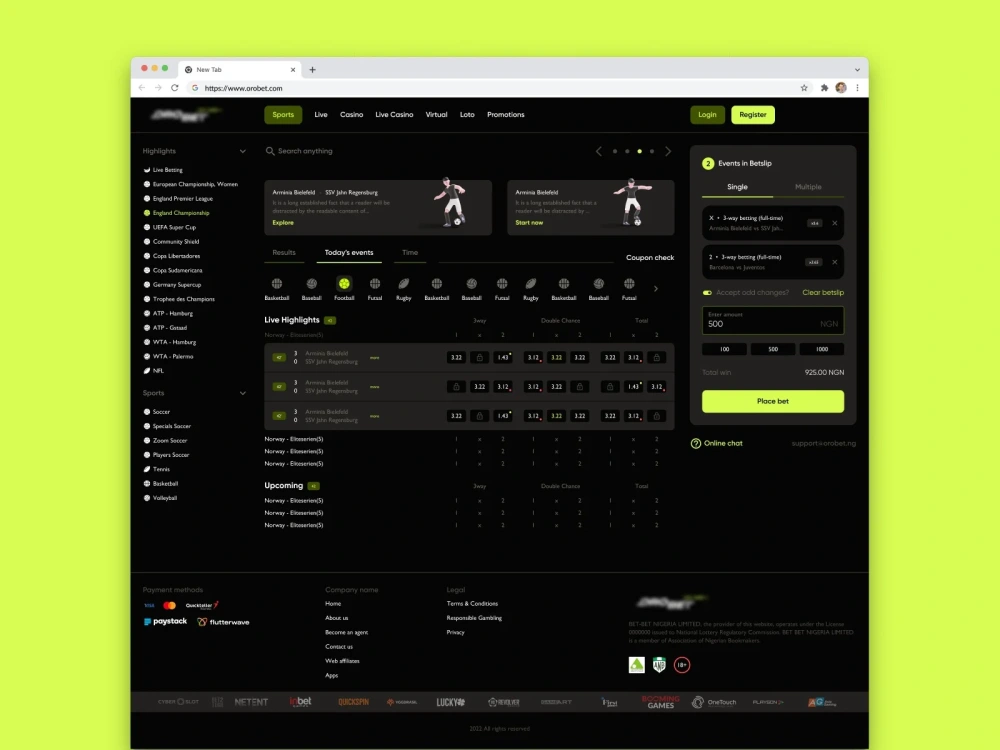
Task: Collapse the Highlights sidebar section
Action: coord(242,151)
